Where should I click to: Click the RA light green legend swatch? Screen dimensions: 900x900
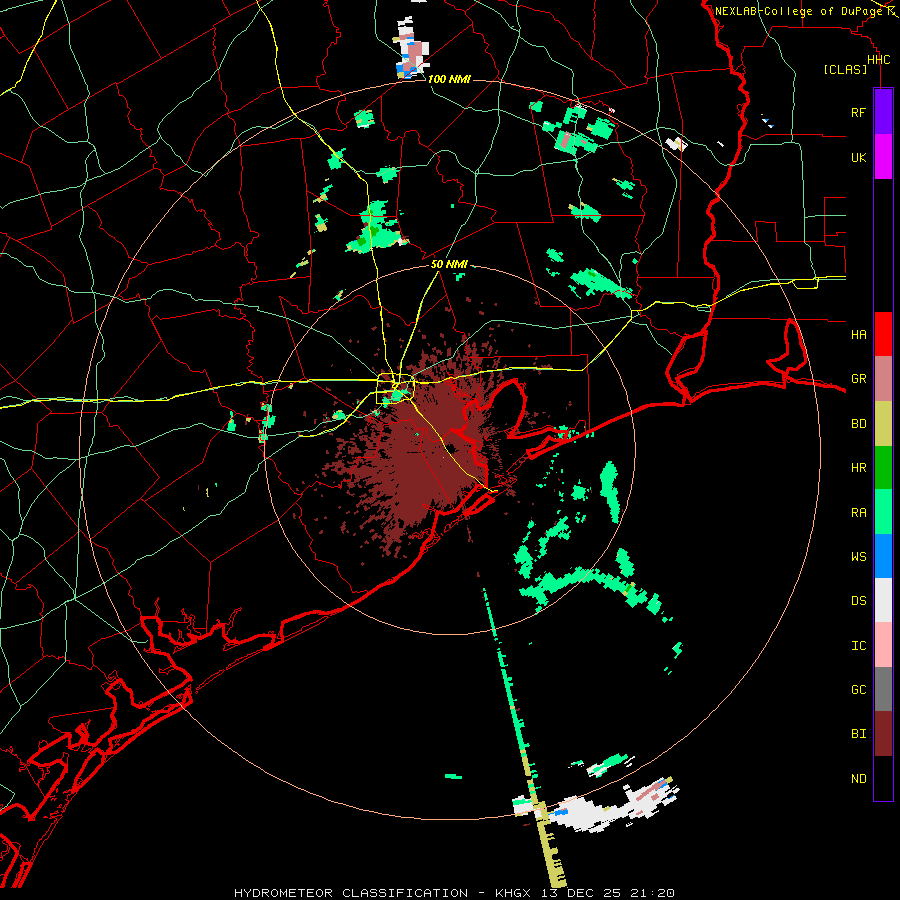point(883,512)
